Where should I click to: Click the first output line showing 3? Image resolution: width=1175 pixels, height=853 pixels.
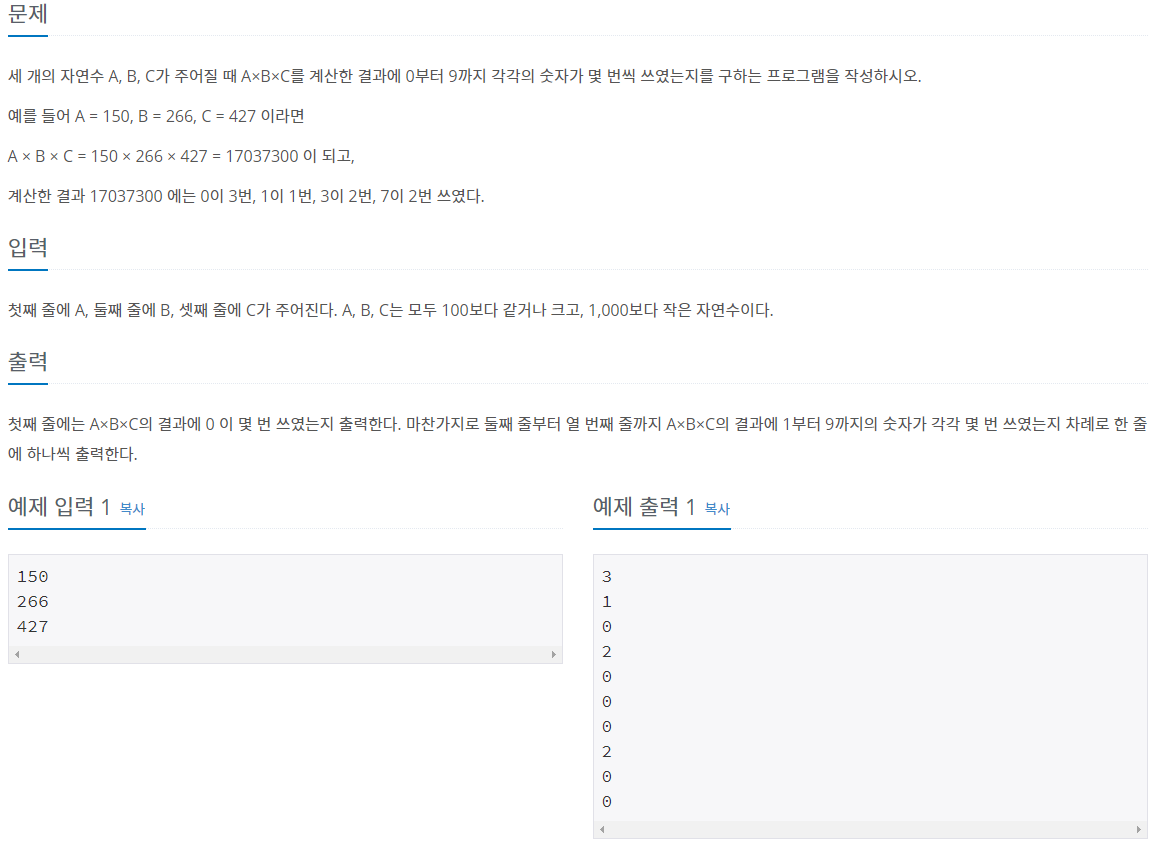point(607,576)
